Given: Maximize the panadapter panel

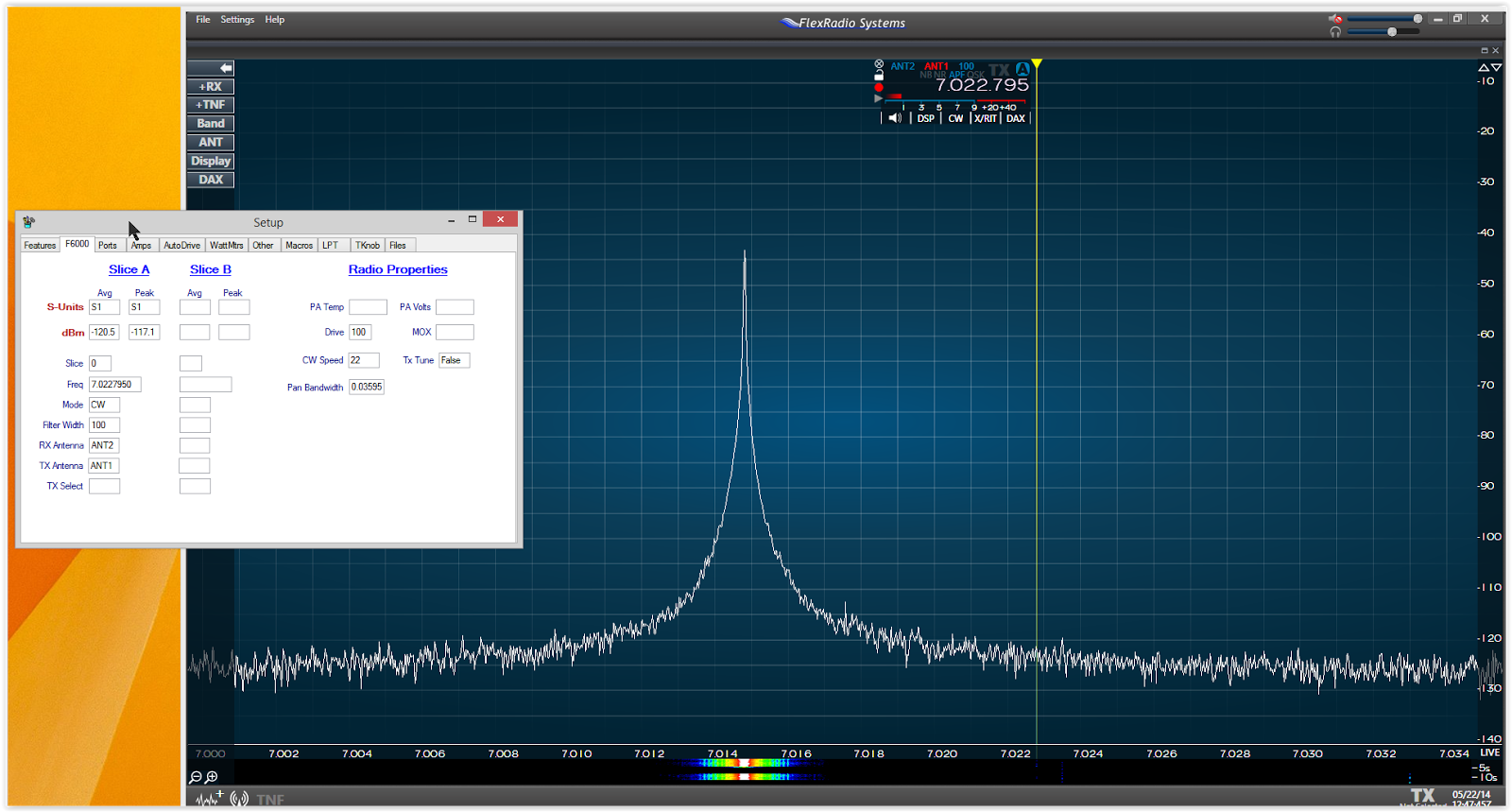Looking at the screenshot, I should (1485, 50).
